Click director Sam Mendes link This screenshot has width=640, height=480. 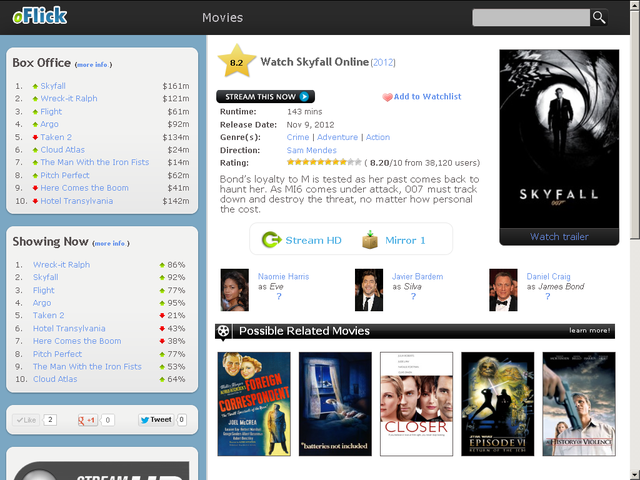[311, 150]
